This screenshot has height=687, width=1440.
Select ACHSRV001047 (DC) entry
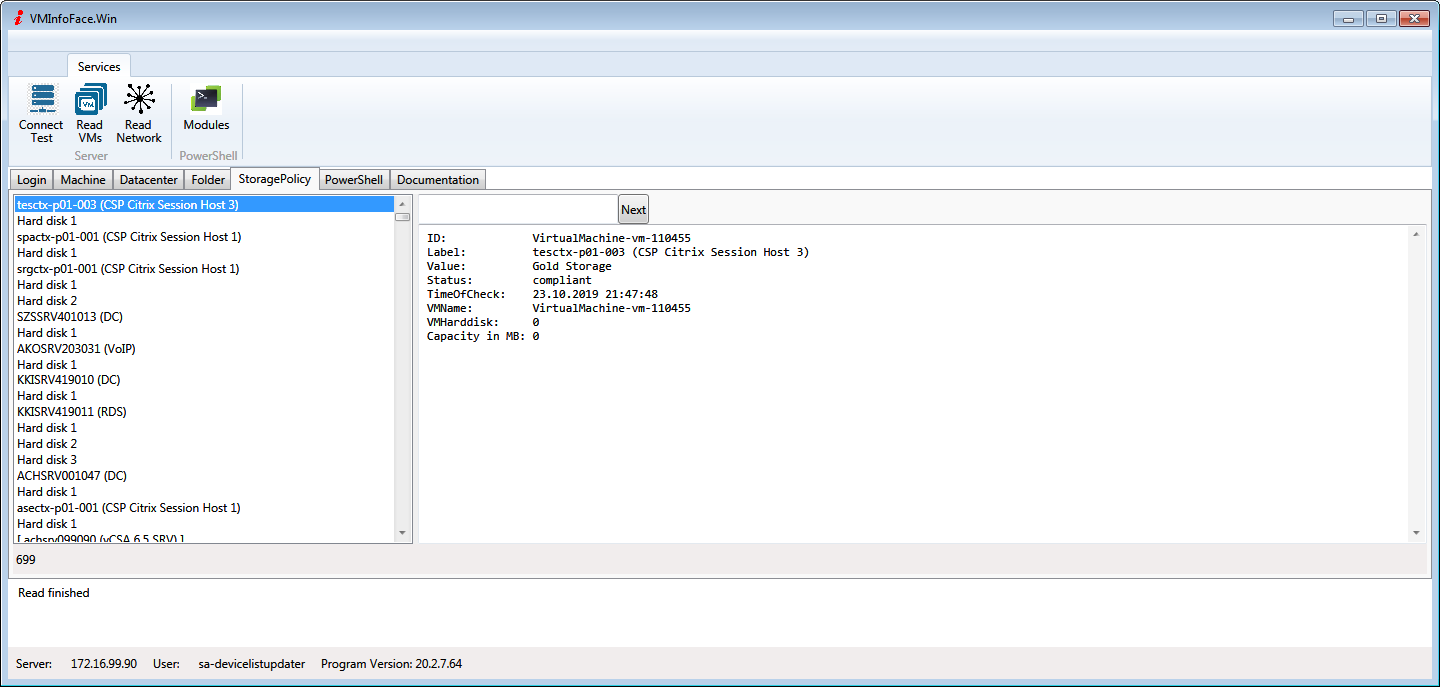tap(205, 476)
